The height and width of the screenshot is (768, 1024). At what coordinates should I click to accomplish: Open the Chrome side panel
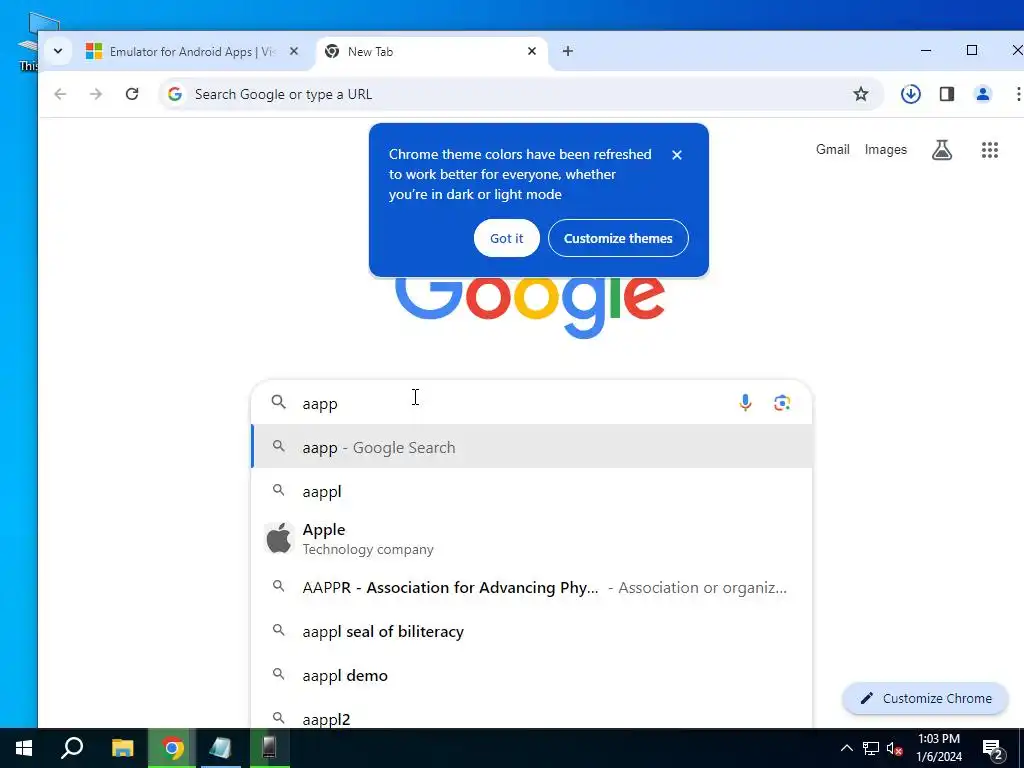tap(947, 94)
